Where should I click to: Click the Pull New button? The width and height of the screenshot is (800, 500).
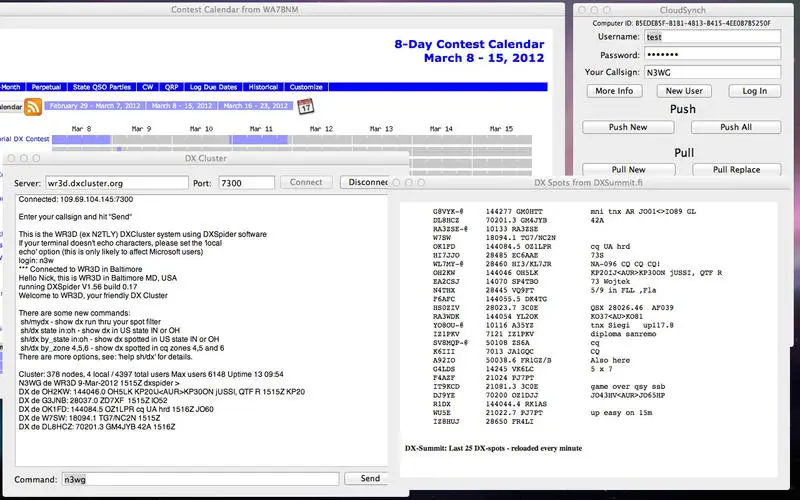629,169
